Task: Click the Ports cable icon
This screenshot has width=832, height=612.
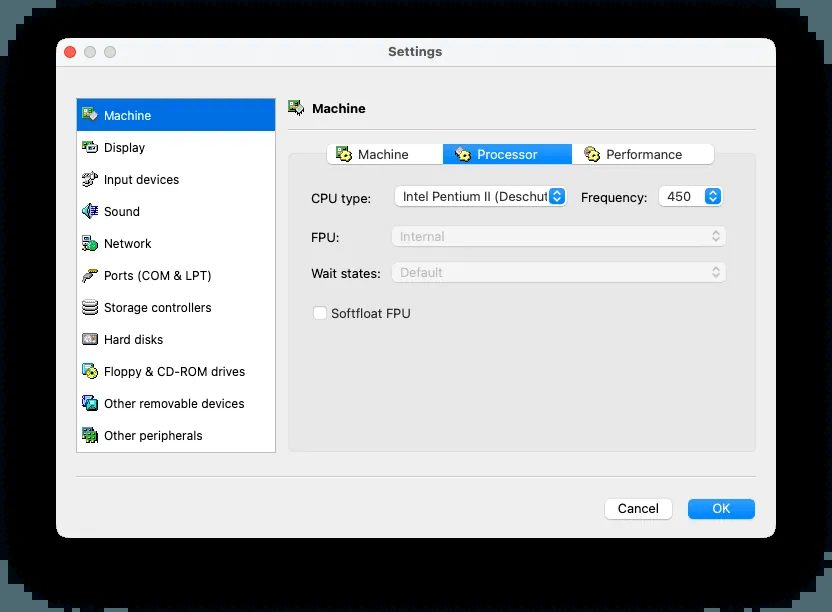Action: (90, 275)
